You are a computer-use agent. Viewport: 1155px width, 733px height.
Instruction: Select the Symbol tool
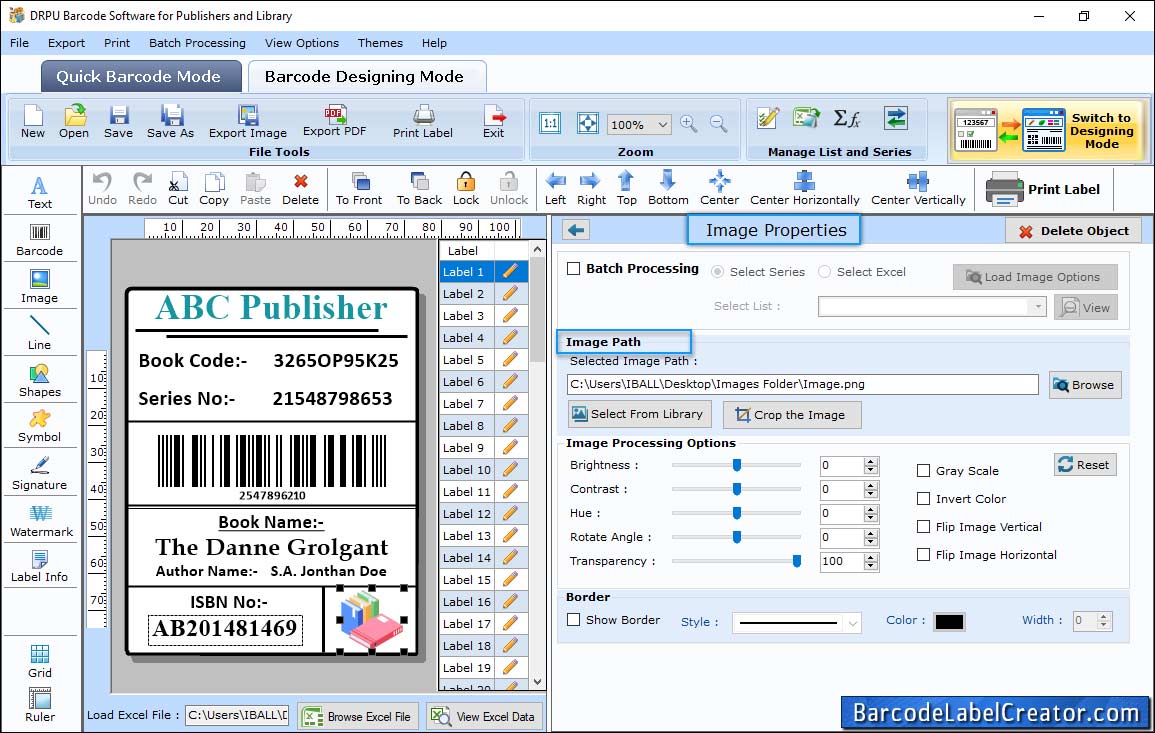[x=40, y=426]
